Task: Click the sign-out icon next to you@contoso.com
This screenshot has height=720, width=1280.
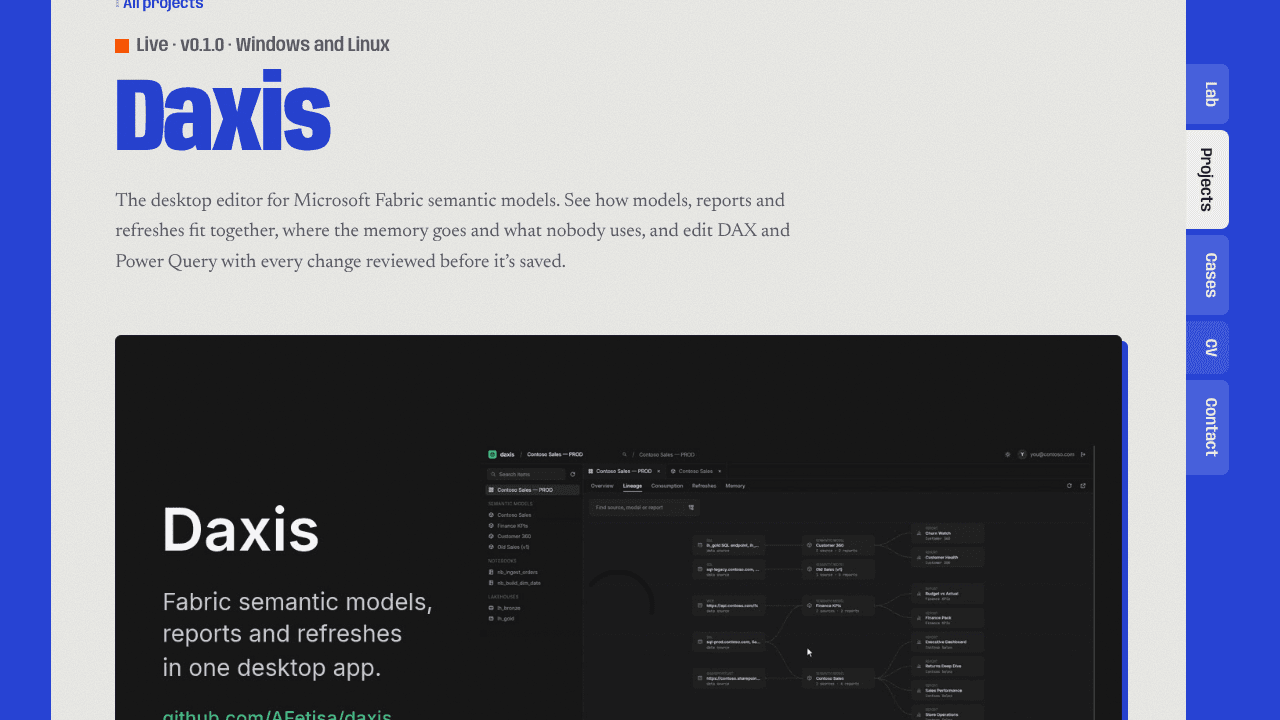Action: coord(1083,454)
